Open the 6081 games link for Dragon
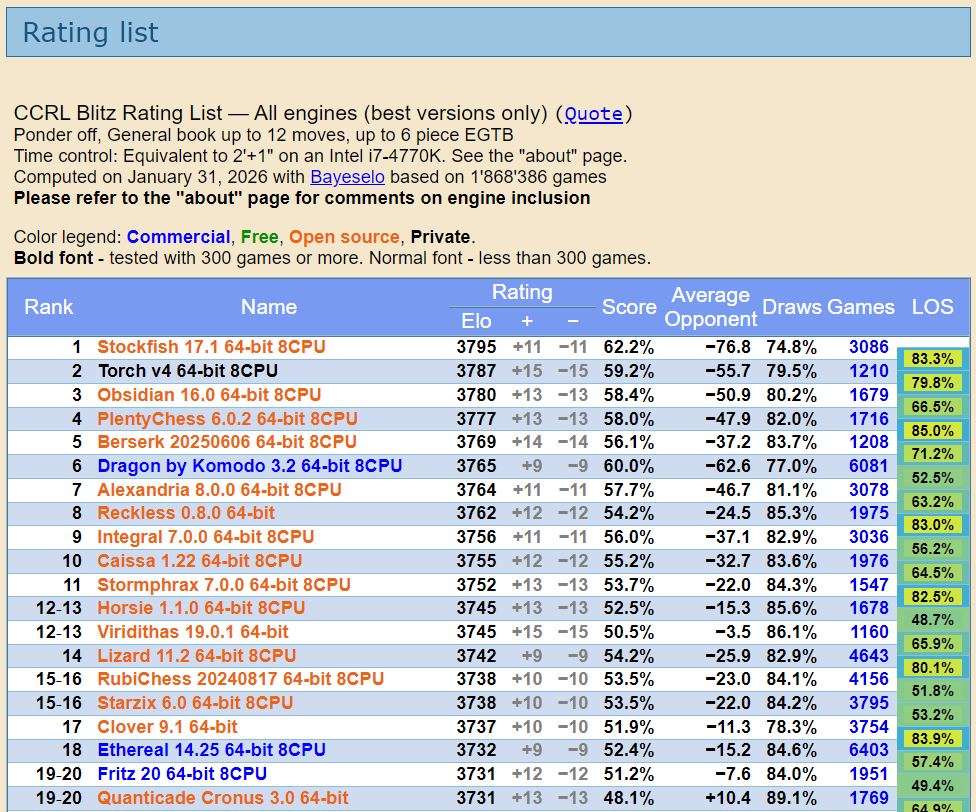Image resolution: width=976 pixels, height=812 pixels. [x=868, y=466]
